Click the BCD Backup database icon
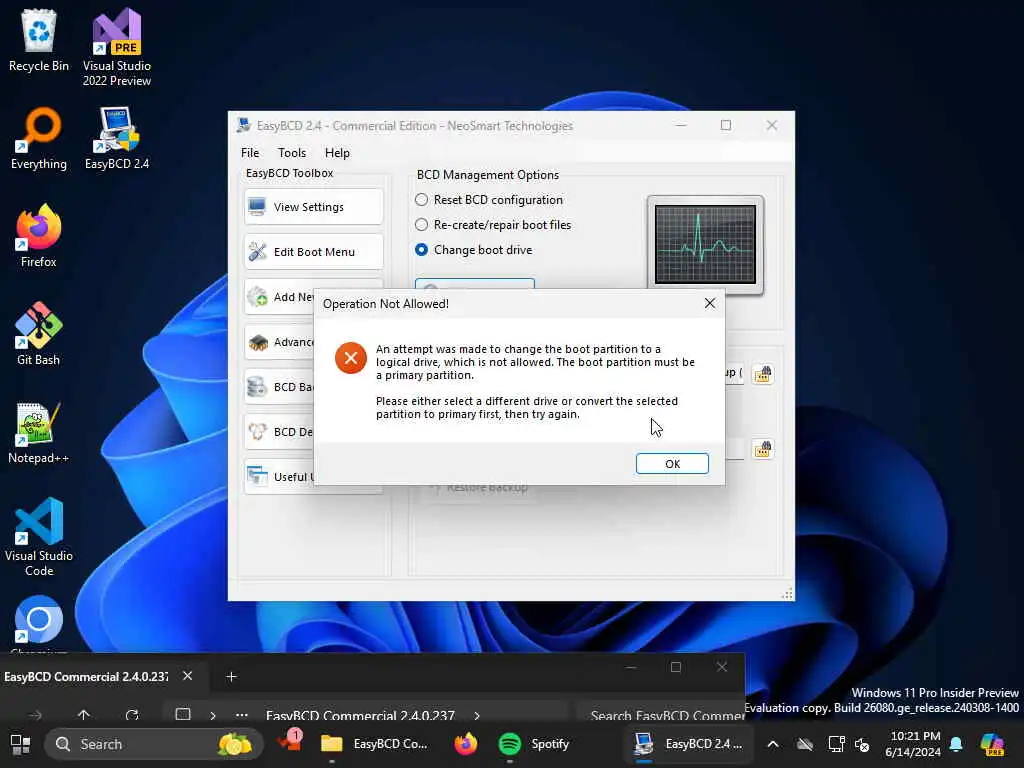1024x768 pixels. pos(257,387)
